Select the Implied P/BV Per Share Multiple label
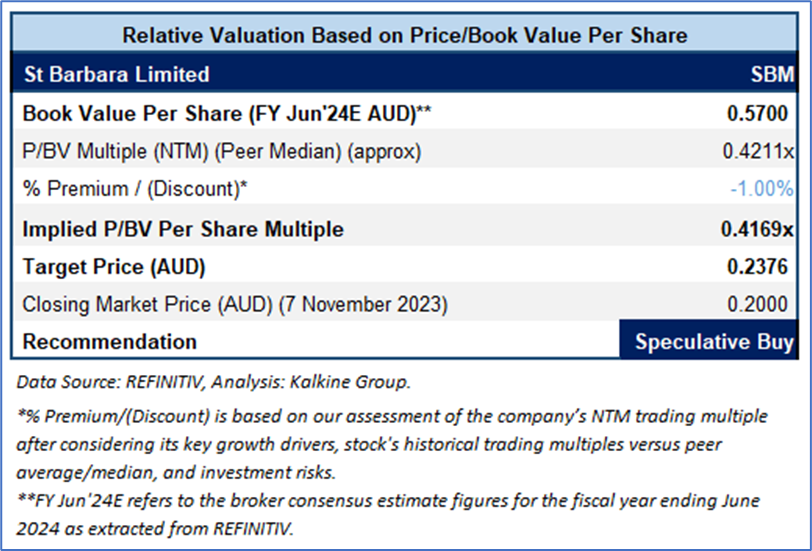The image size is (812, 551). [x=183, y=229]
